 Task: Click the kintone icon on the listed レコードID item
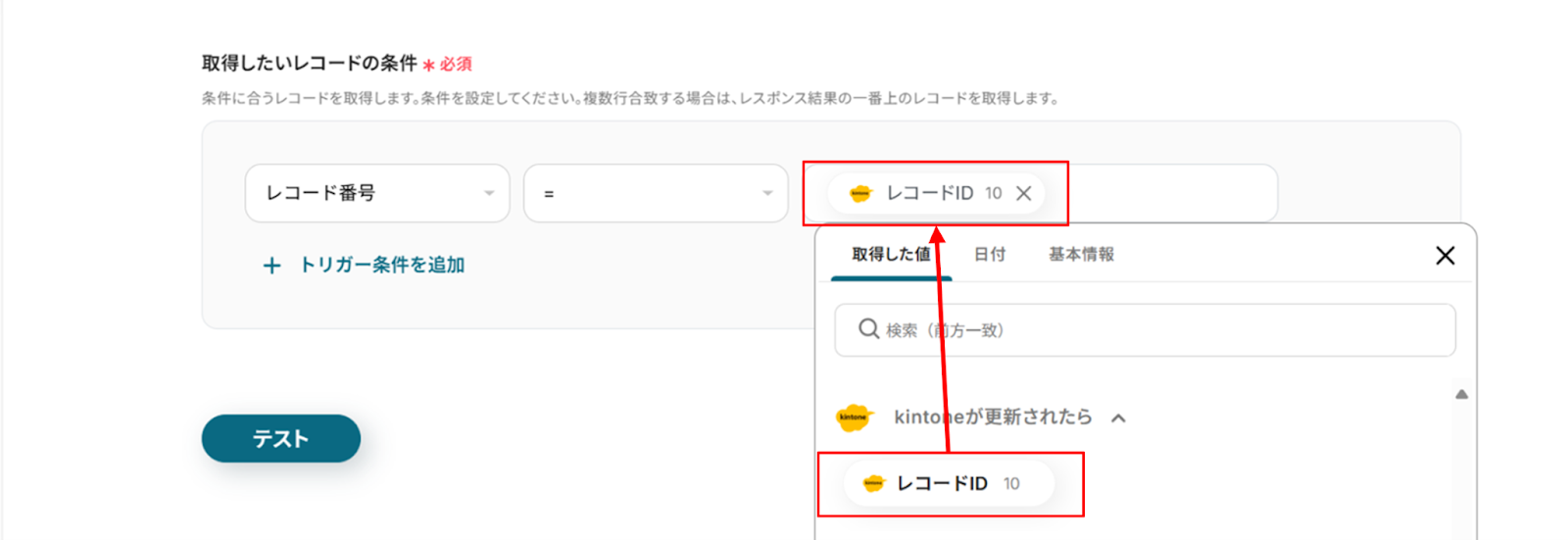point(873,483)
